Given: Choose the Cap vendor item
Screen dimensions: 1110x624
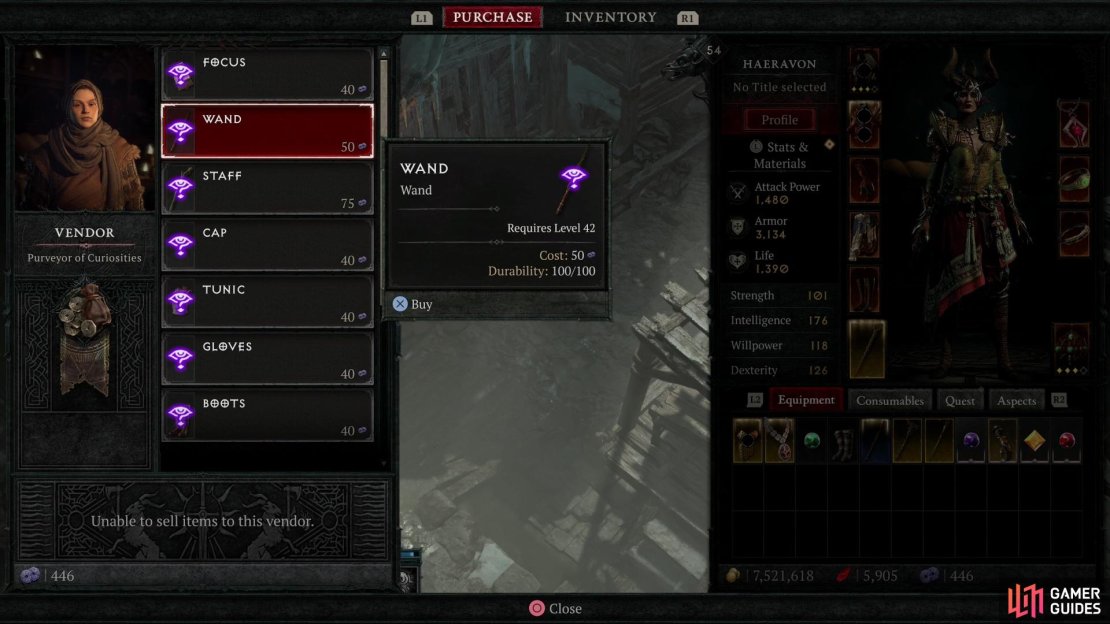Looking at the screenshot, I should (x=267, y=245).
